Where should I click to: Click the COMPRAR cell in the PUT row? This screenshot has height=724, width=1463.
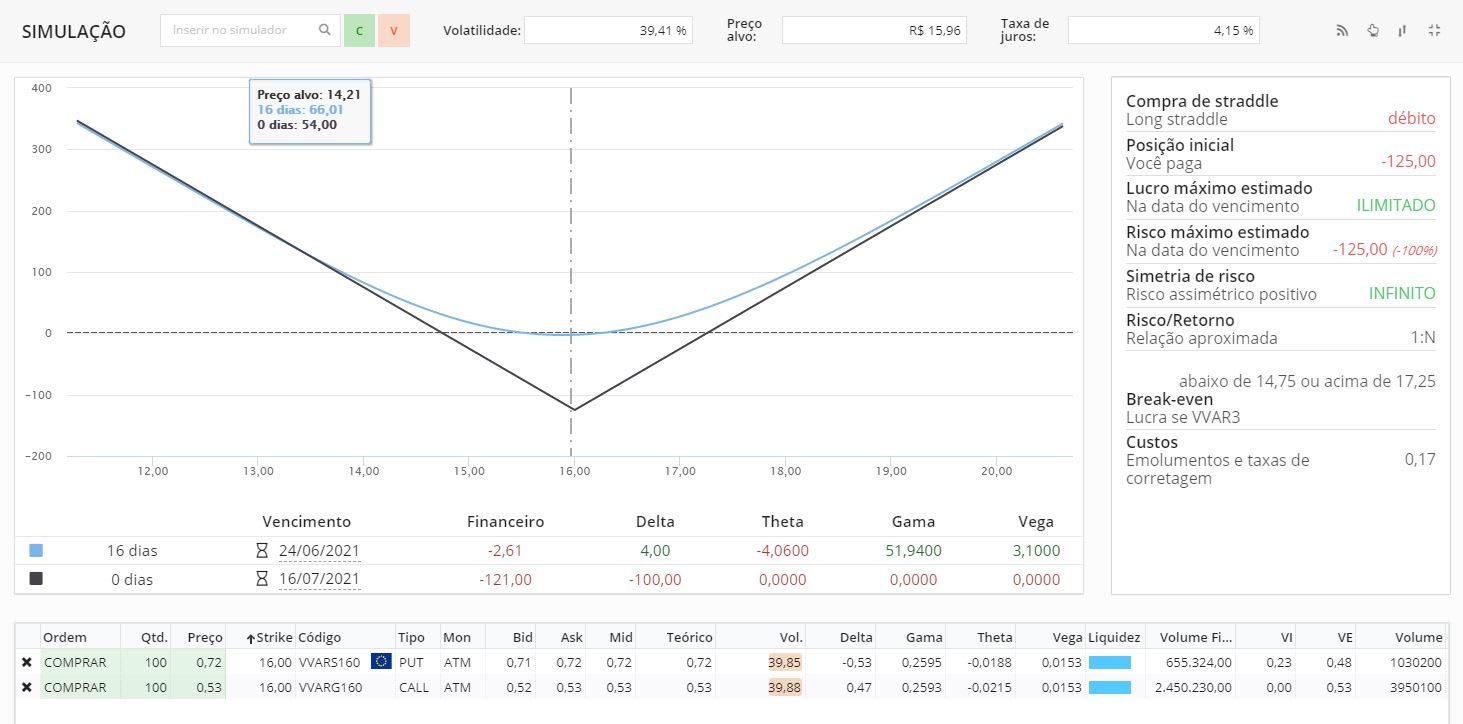(x=80, y=662)
